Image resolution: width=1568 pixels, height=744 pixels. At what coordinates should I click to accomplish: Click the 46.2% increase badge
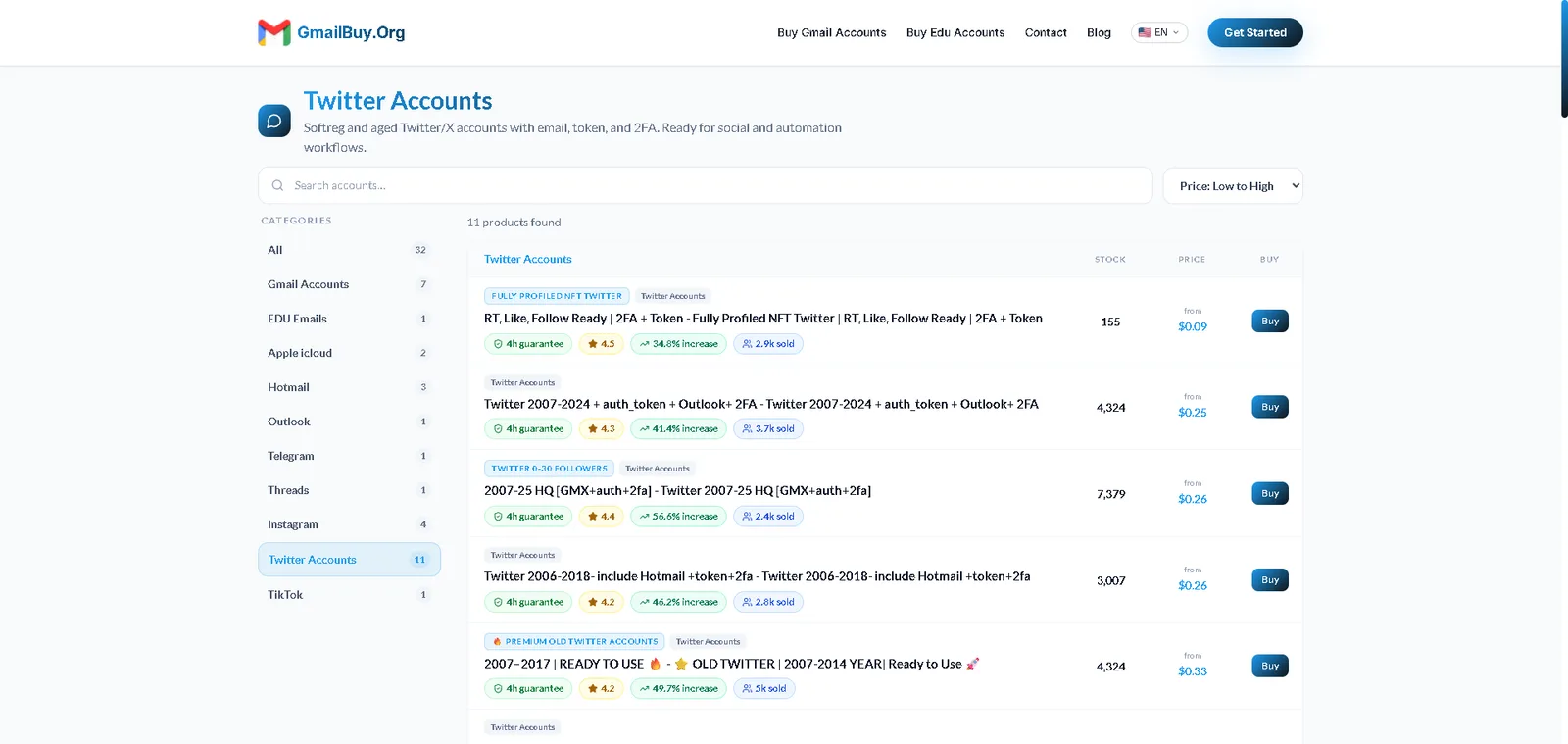(x=679, y=603)
